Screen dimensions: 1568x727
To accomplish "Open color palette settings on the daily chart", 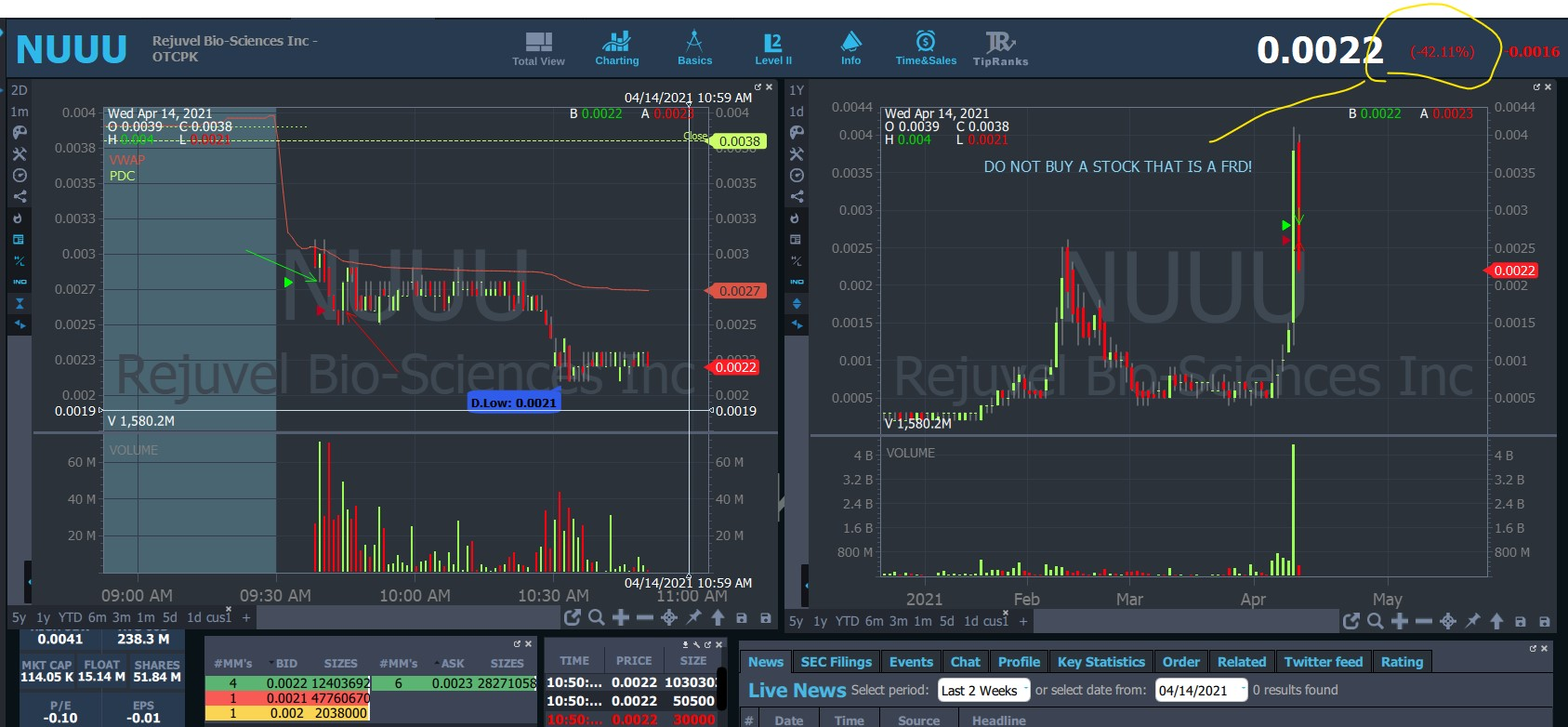I will 797,132.
